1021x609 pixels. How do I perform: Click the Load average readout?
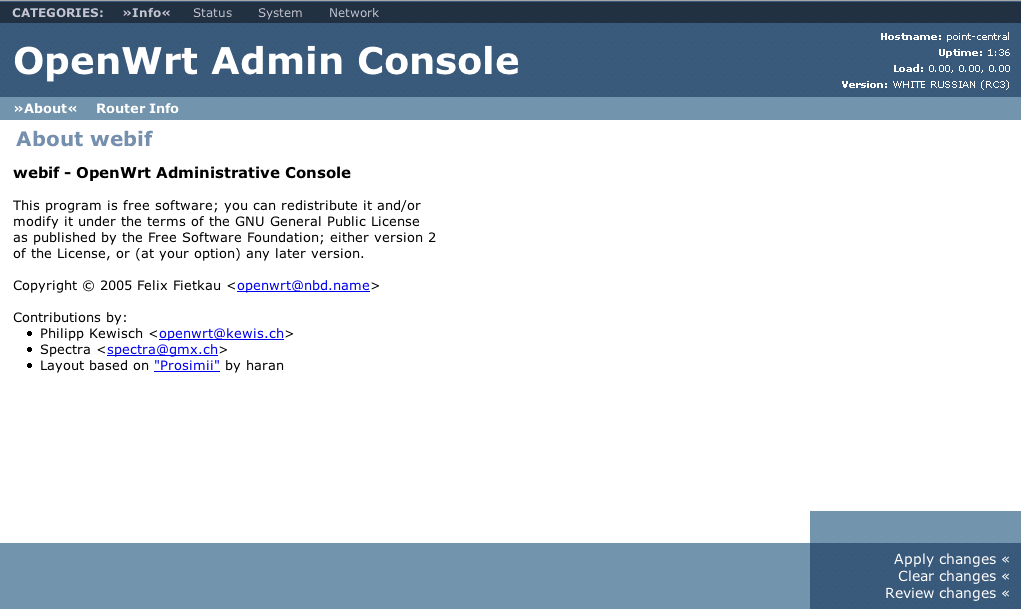pos(968,69)
